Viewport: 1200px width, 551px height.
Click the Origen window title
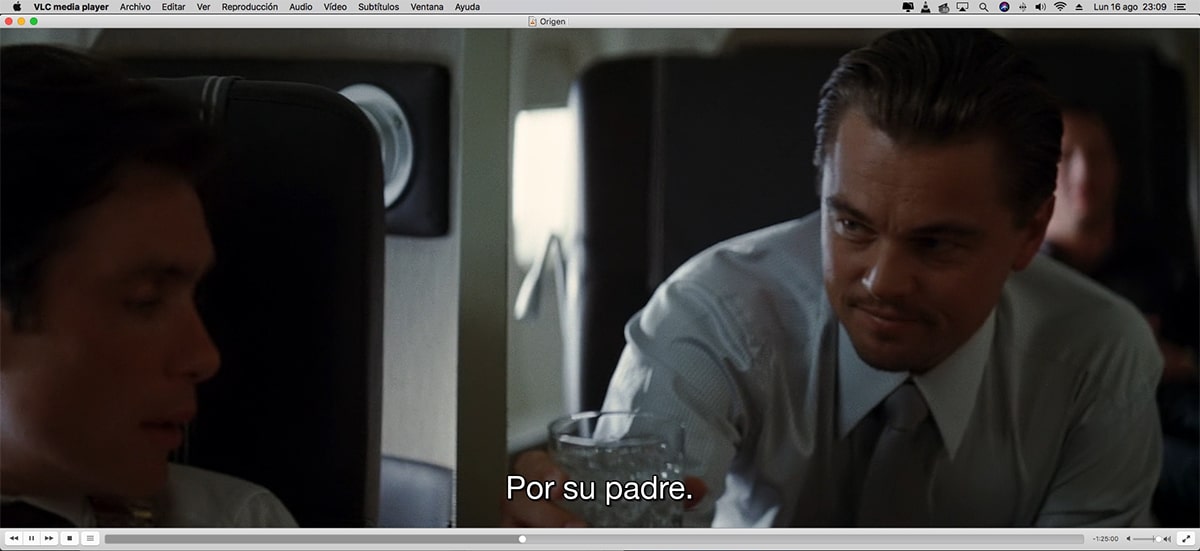(x=553, y=21)
